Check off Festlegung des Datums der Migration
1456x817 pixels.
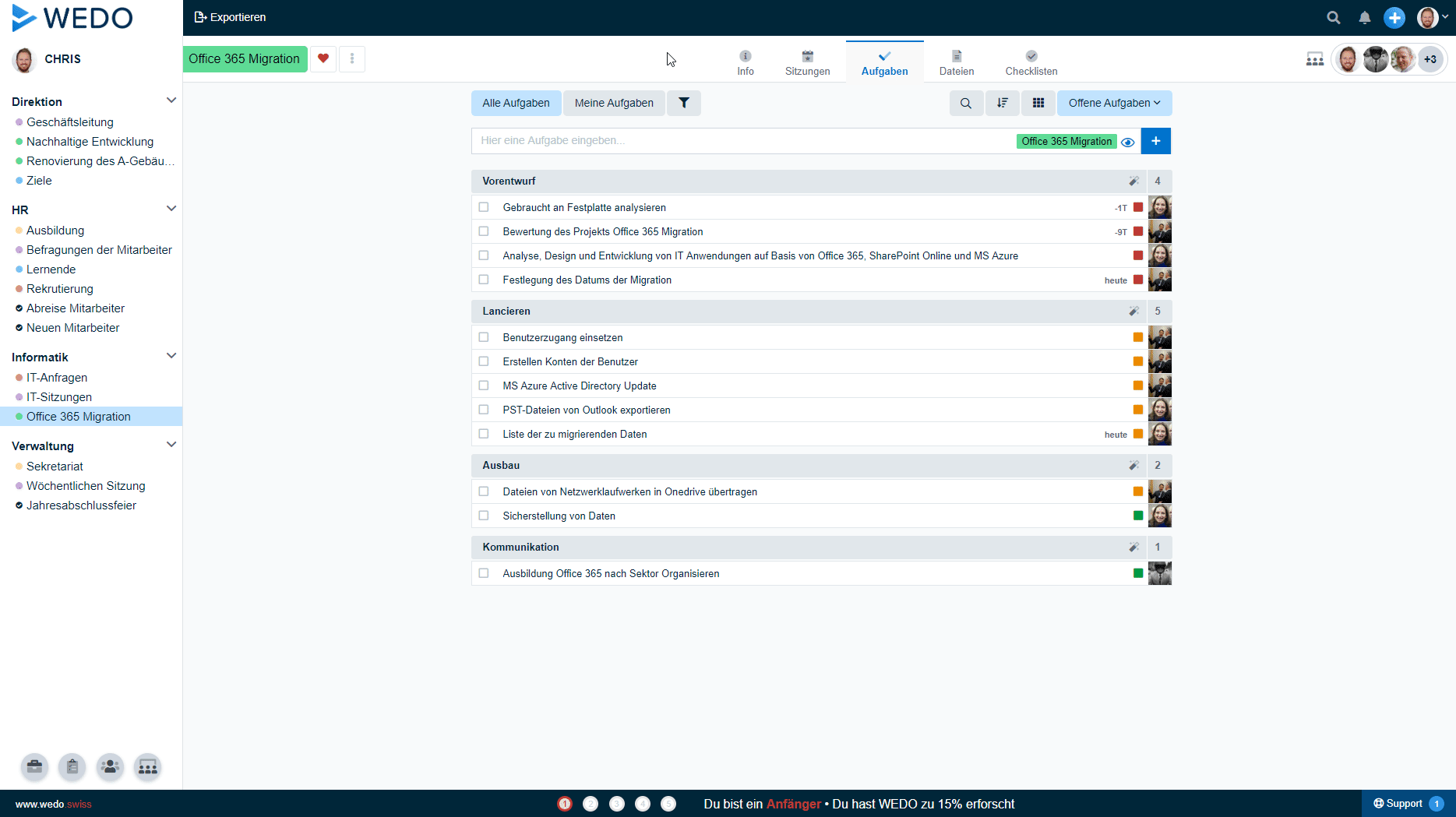coord(484,280)
